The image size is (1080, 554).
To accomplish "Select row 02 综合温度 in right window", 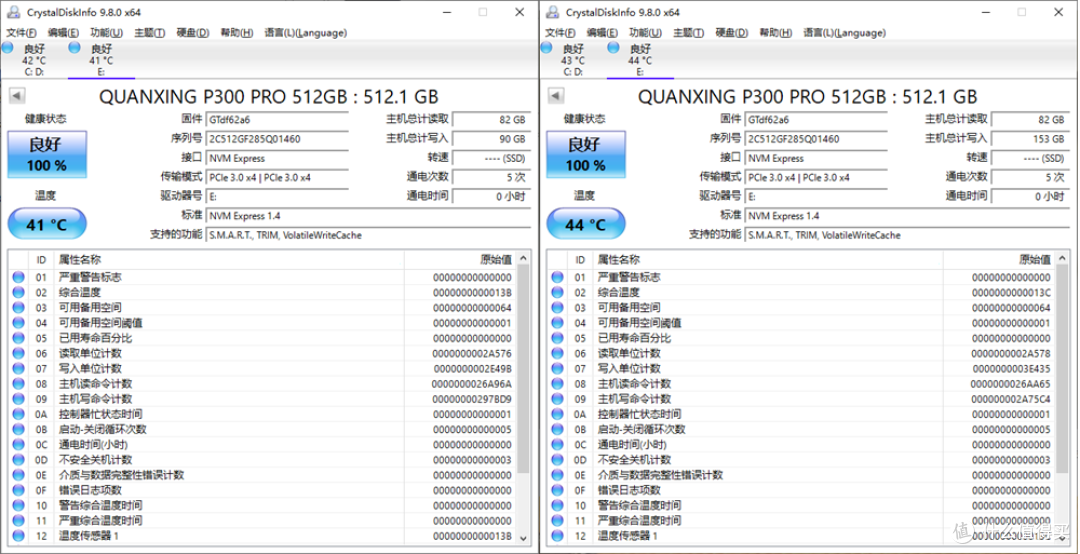I will (802, 292).
